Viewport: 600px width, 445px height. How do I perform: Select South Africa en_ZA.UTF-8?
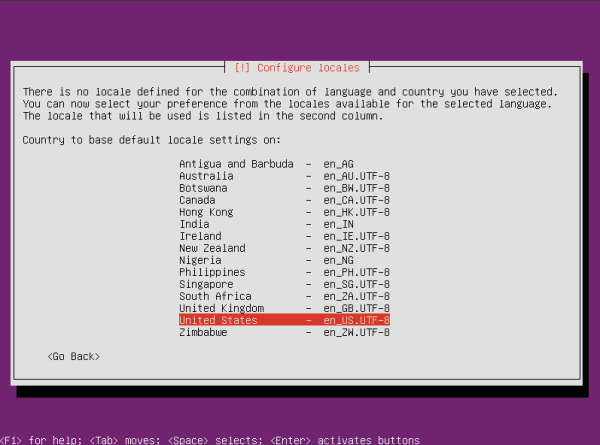284,296
